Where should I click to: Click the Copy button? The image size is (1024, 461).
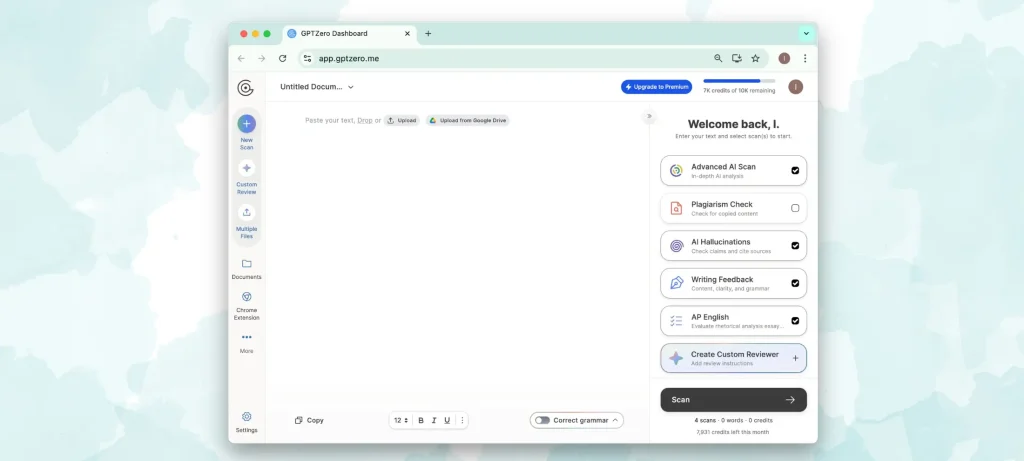[x=310, y=421]
